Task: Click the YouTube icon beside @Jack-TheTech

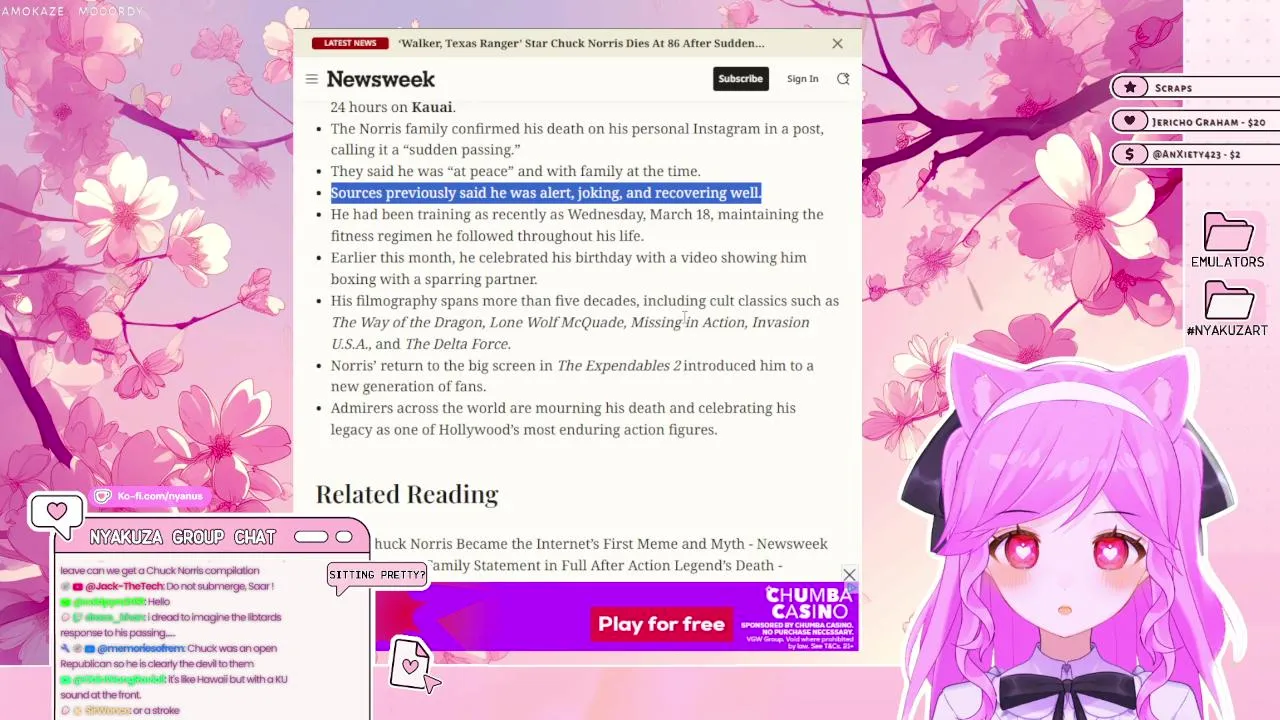Action: (78, 586)
